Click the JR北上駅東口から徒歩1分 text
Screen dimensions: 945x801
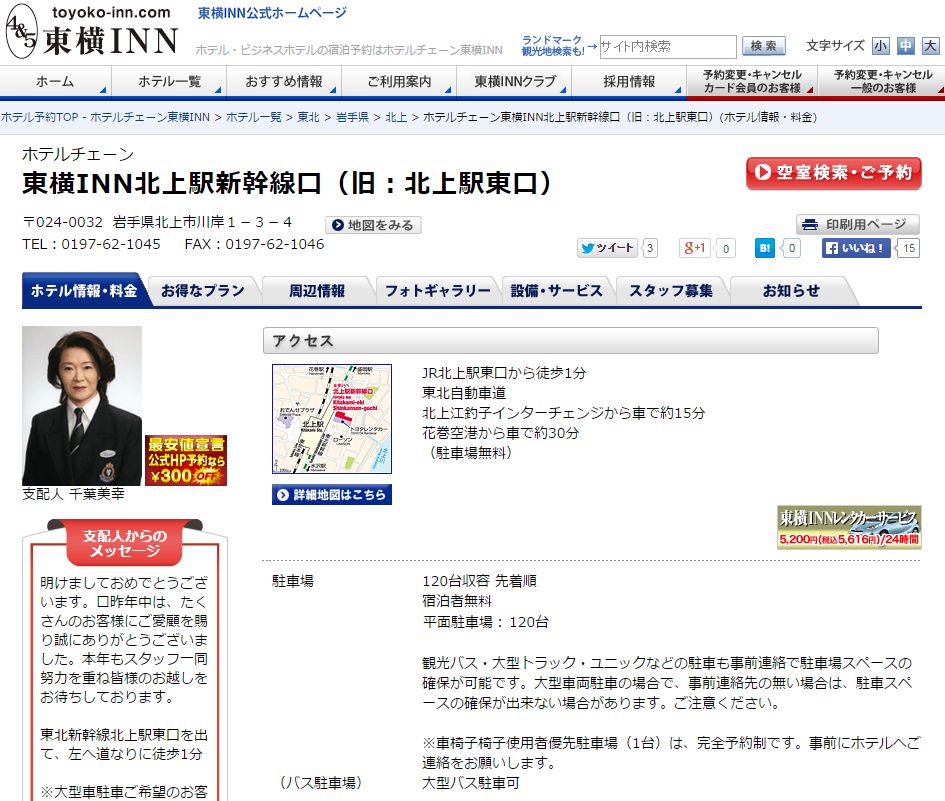(x=504, y=373)
